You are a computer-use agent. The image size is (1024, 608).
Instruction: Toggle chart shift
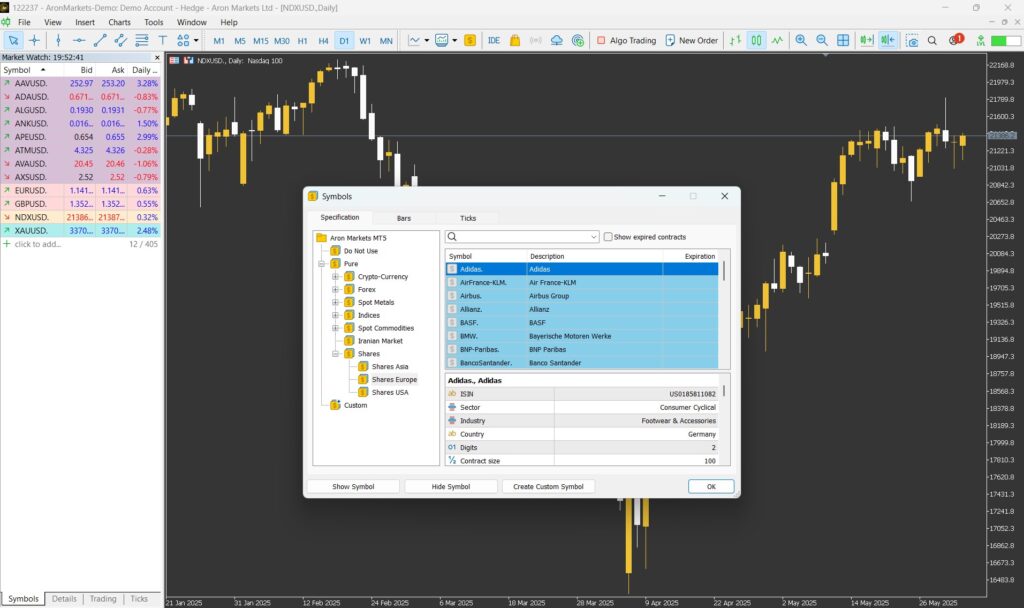click(888, 40)
